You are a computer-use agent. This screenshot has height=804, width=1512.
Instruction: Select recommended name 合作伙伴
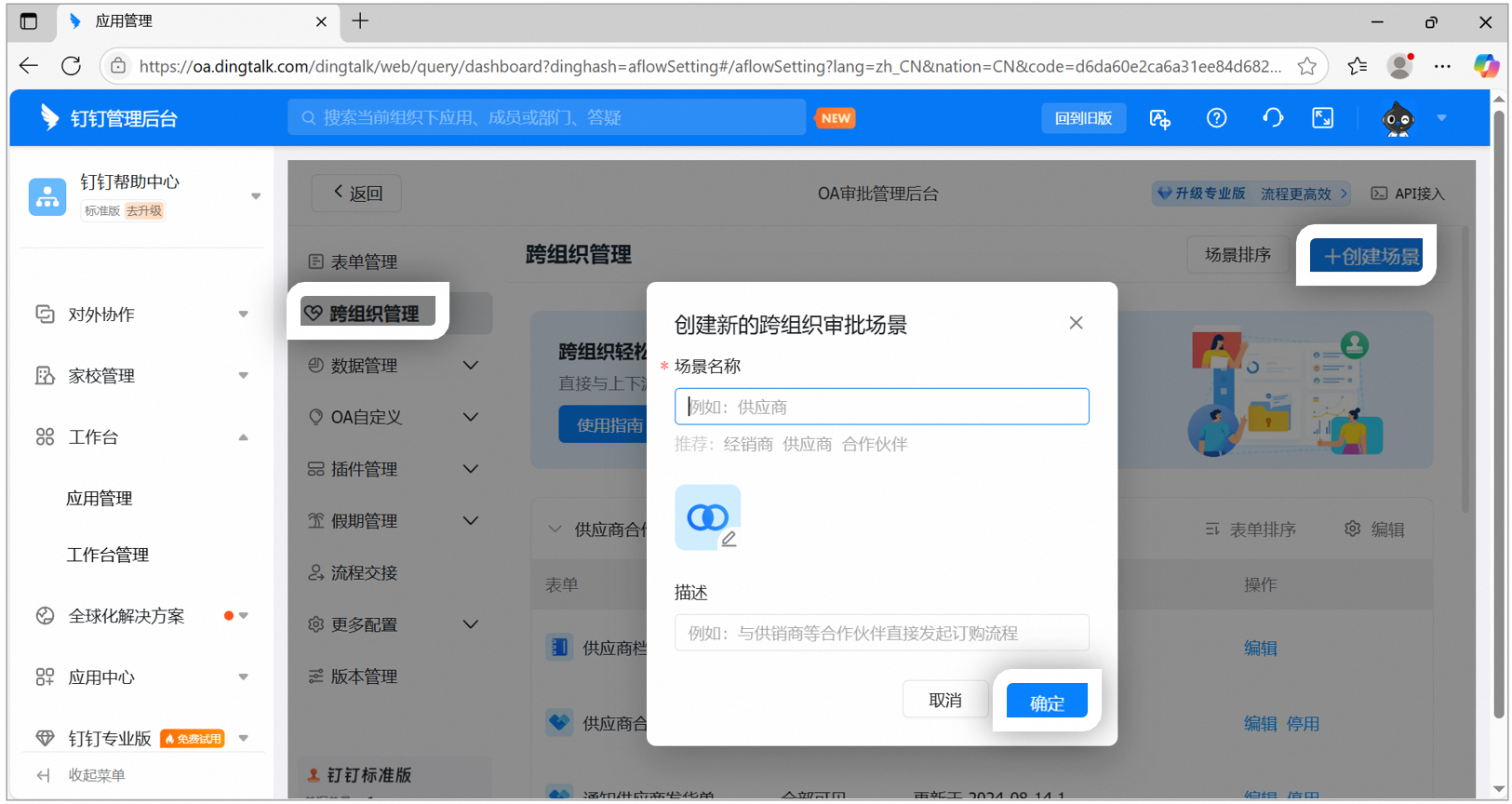[875, 445]
